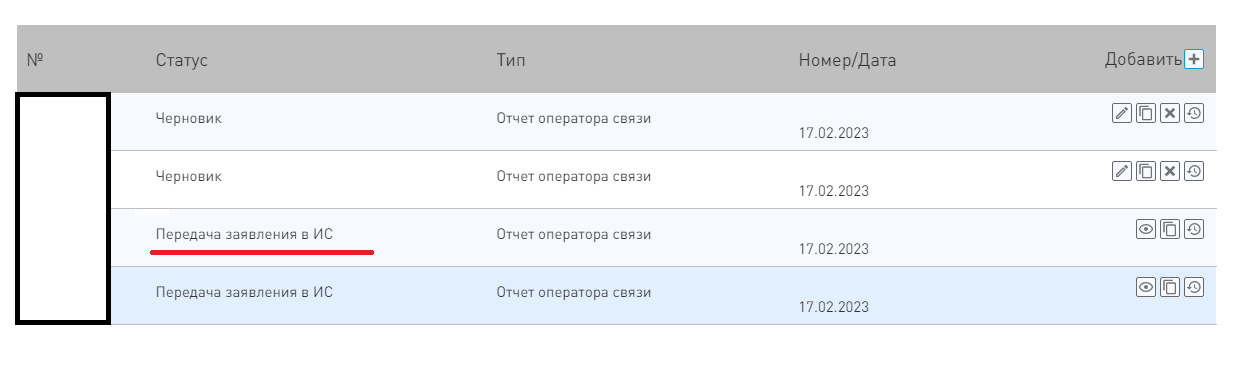The height and width of the screenshot is (366, 1249).
Task: Click the plus icon next to Добавить
Action: (1194, 59)
